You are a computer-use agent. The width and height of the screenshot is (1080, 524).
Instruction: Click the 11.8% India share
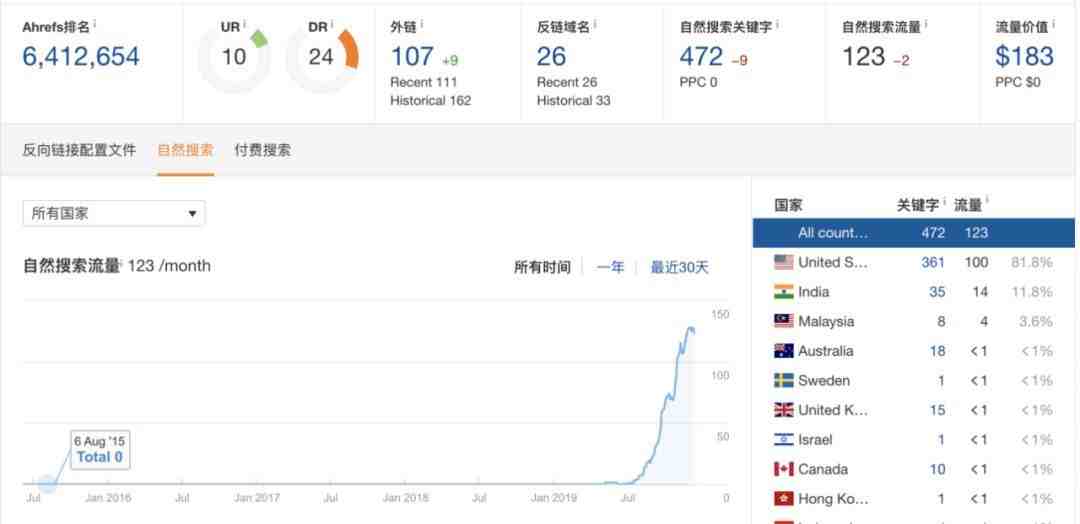(x=1032, y=292)
